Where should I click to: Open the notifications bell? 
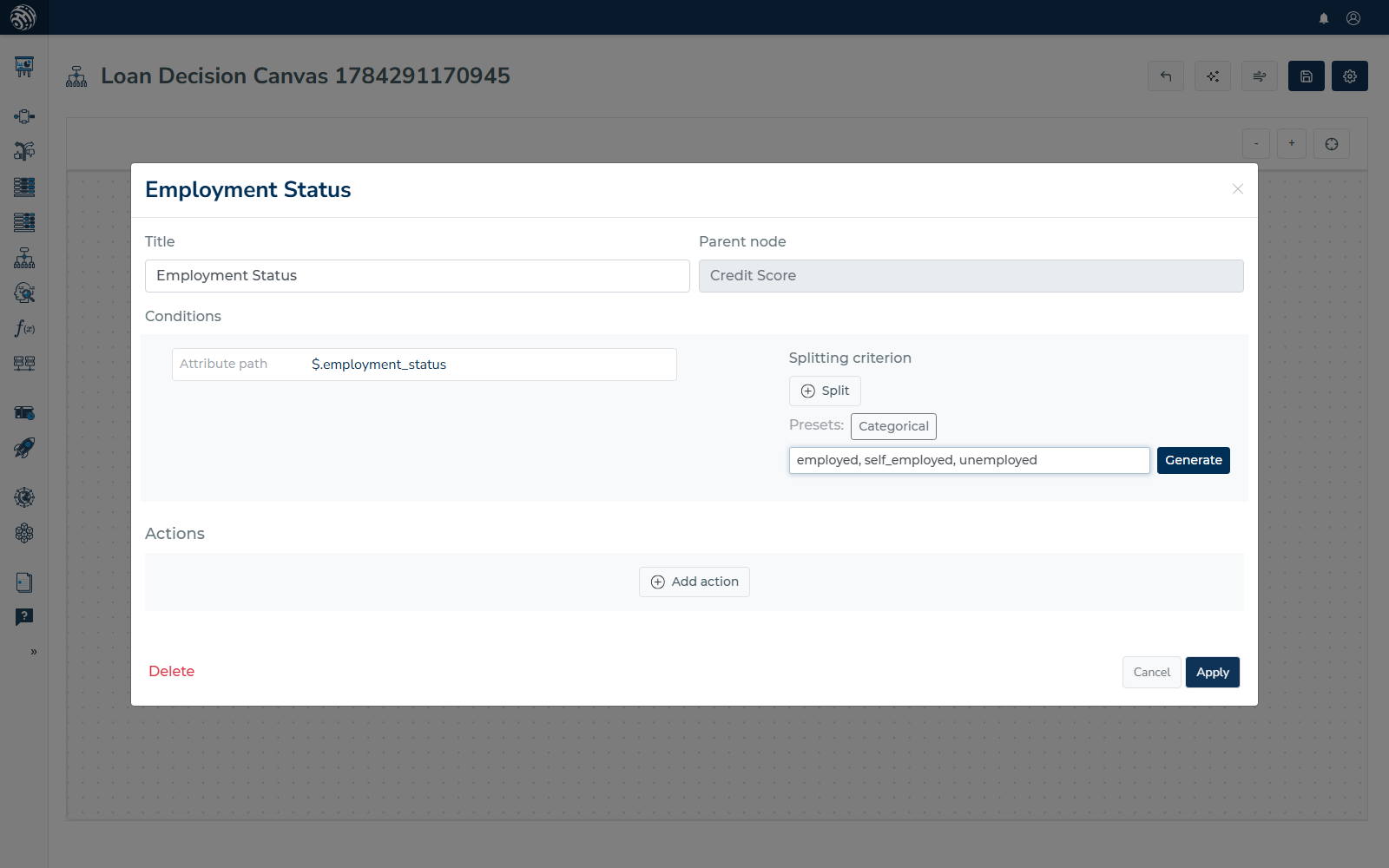point(1324,18)
